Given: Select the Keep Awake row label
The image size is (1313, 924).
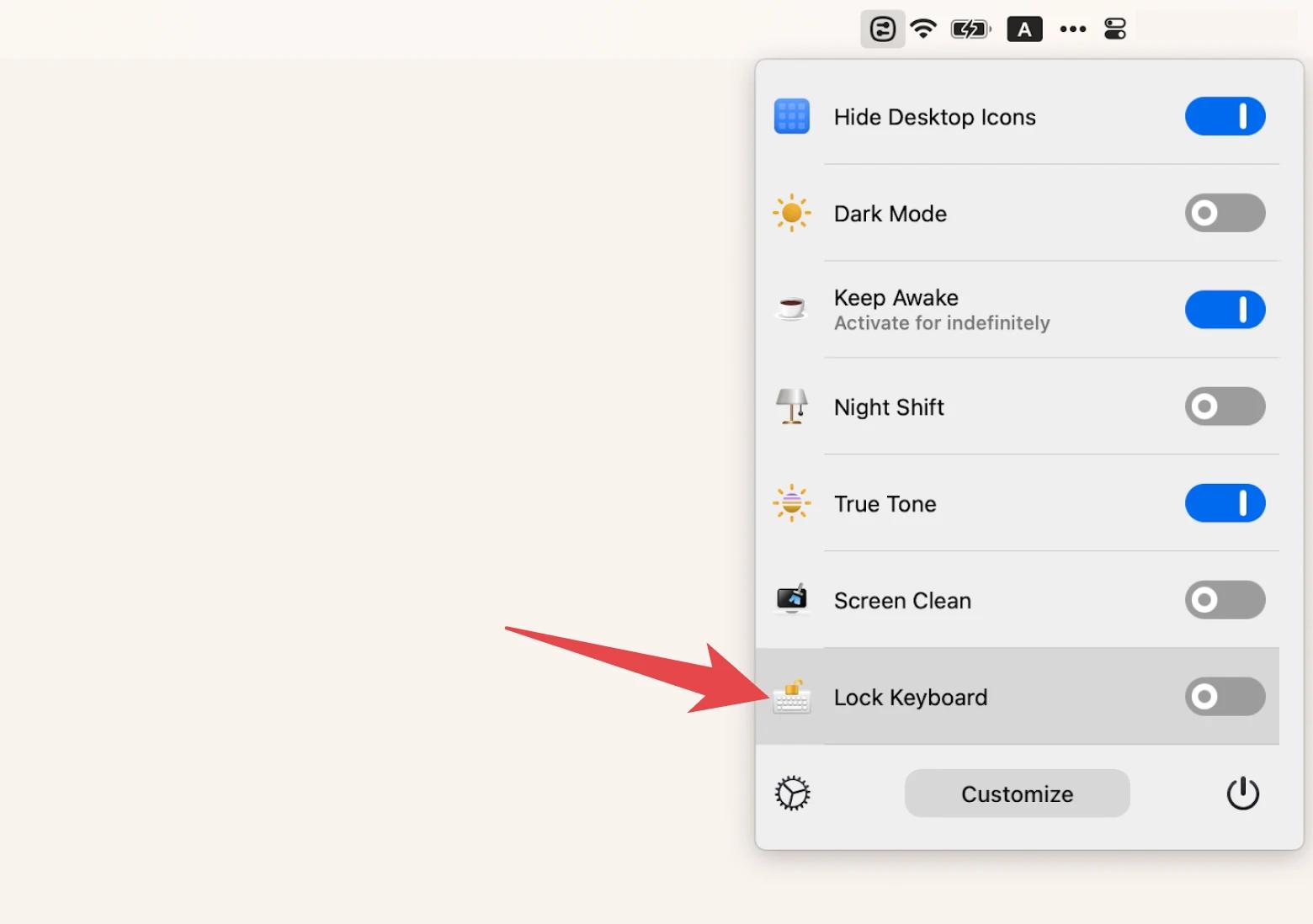Looking at the screenshot, I should [896, 298].
